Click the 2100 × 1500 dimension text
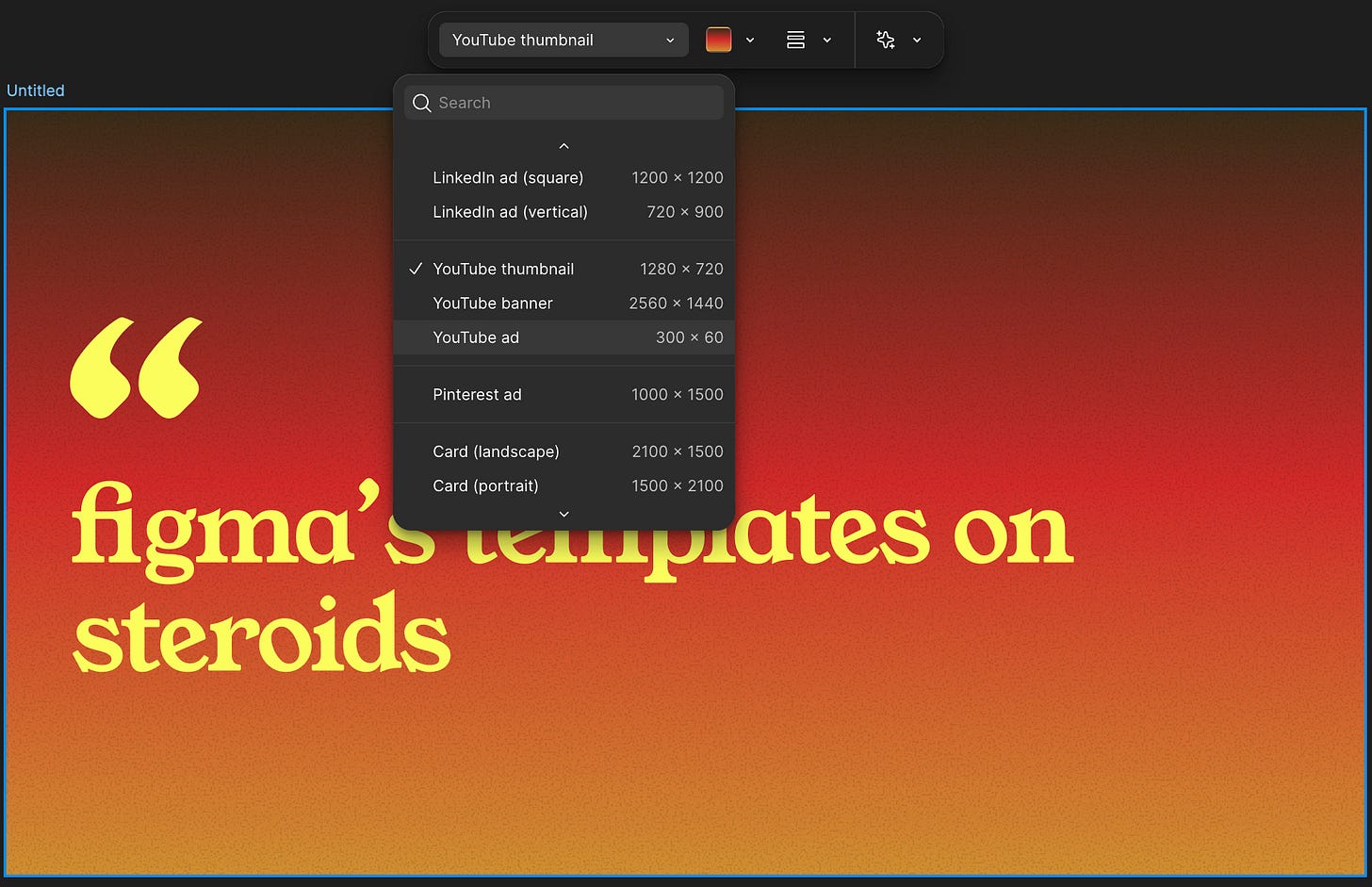The image size is (1372, 887). click(x=677, y=452)
